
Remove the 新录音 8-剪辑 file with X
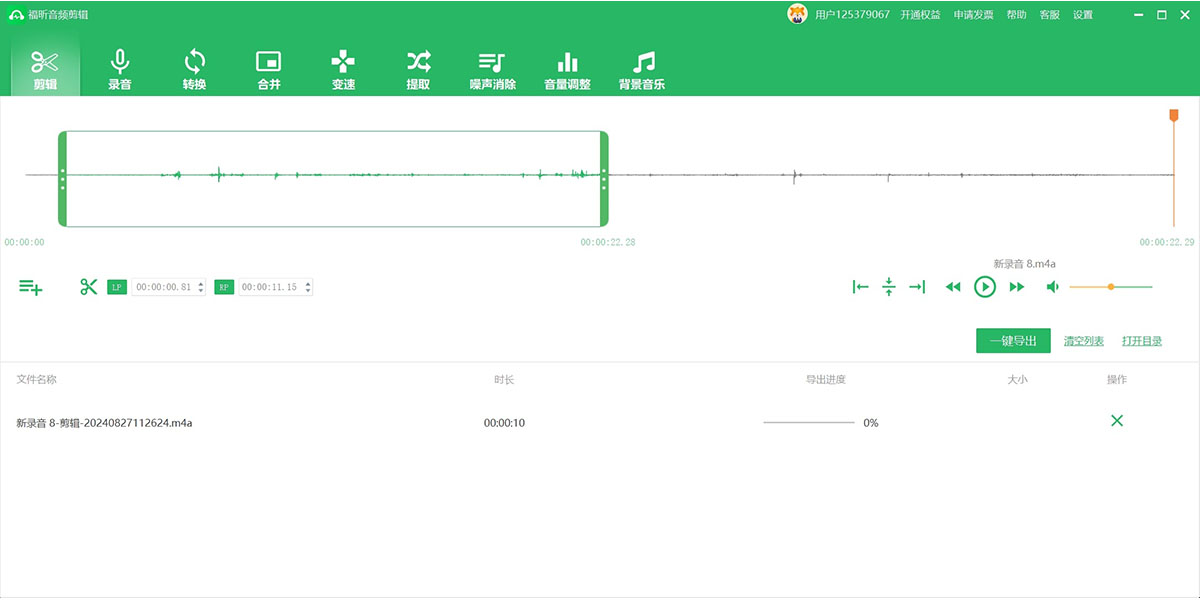click(1117, 421)
